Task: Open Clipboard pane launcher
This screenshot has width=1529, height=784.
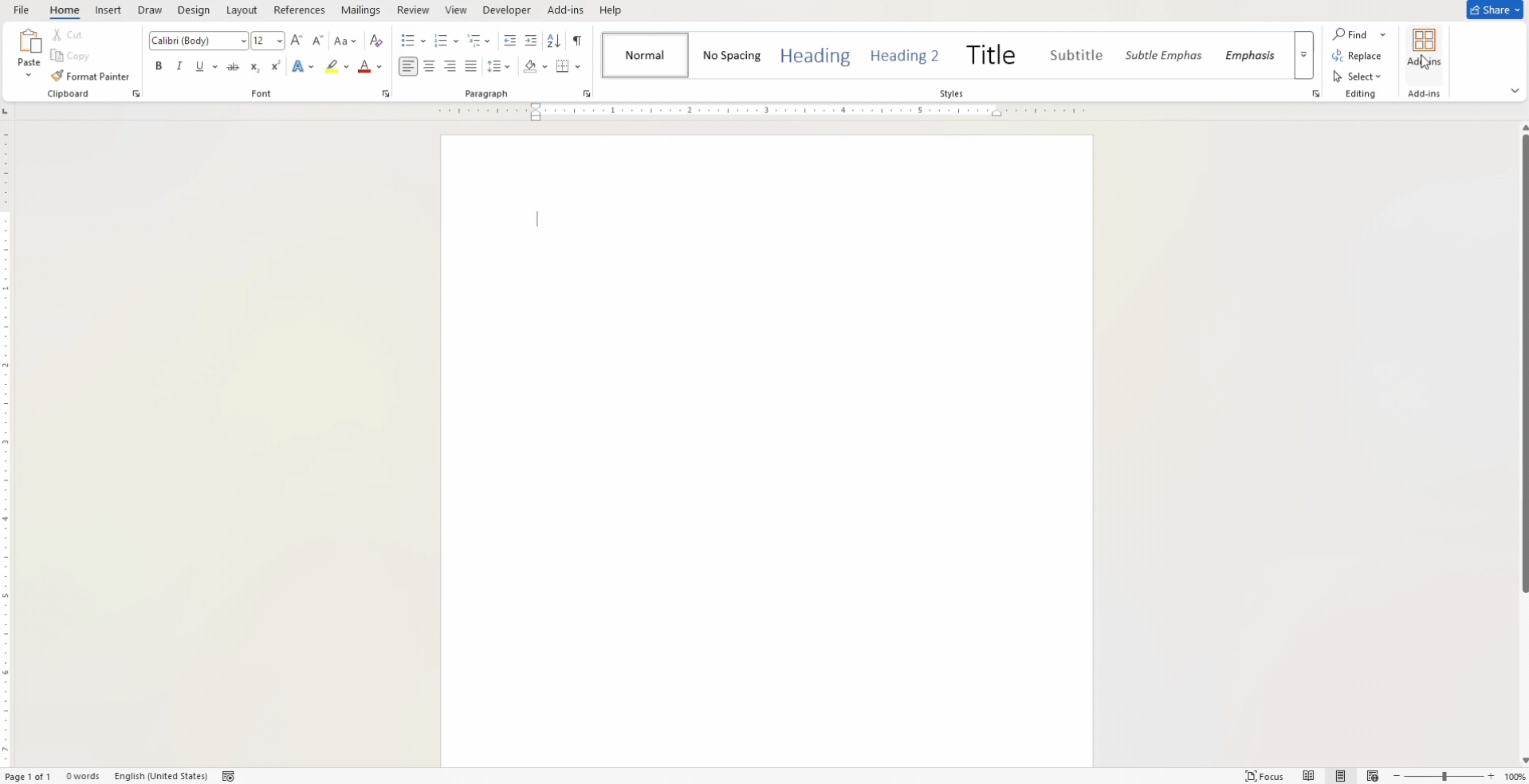Action: [x=136, y=94]
